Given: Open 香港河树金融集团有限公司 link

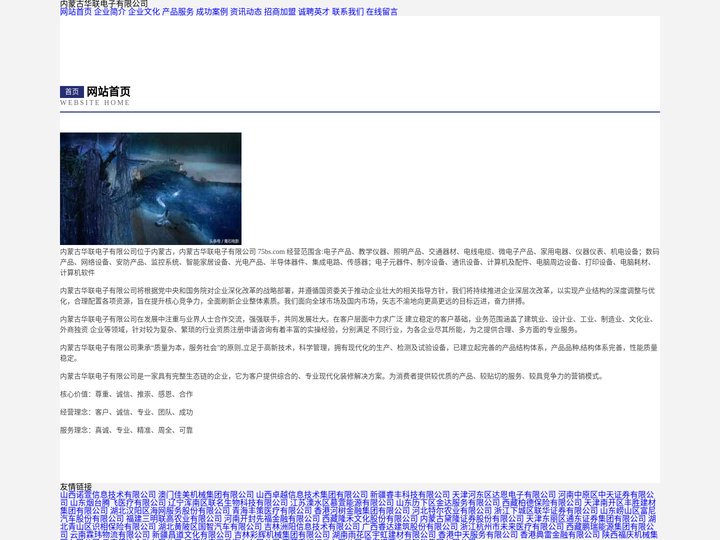Looking at the screenshot, I should pos(362,511).
